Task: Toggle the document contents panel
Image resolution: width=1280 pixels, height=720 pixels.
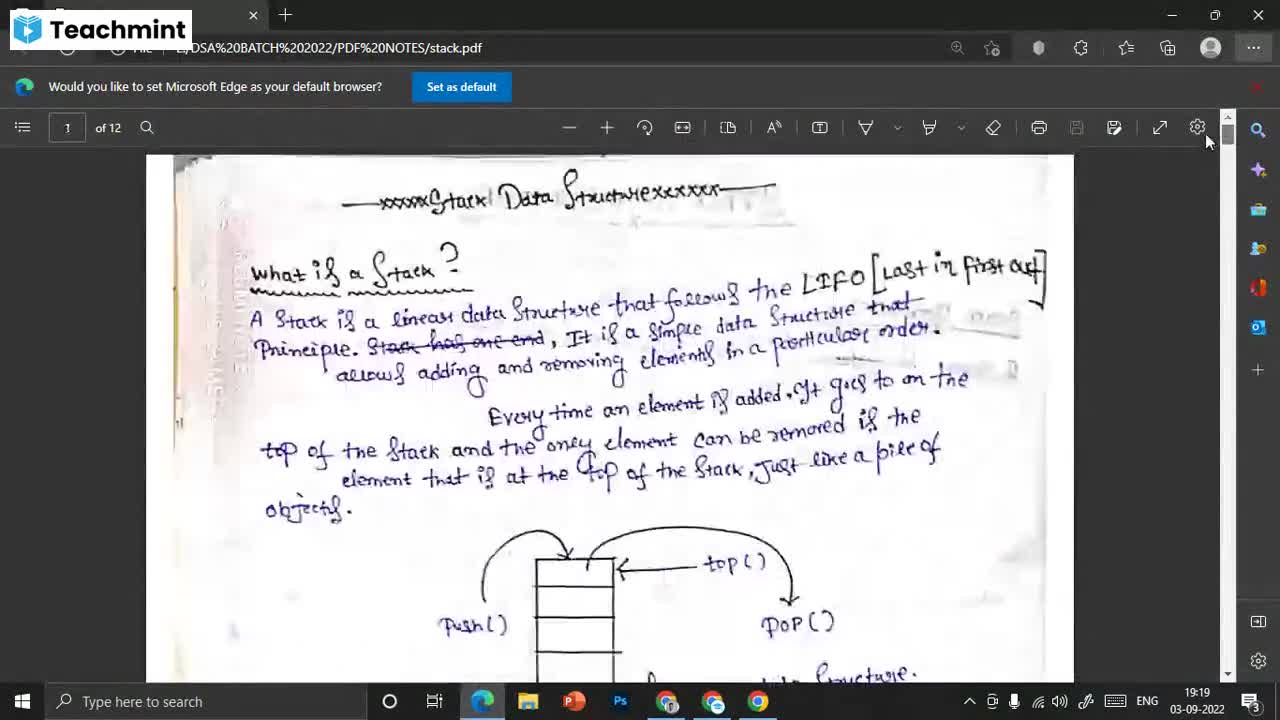Action: click(22, 127)
